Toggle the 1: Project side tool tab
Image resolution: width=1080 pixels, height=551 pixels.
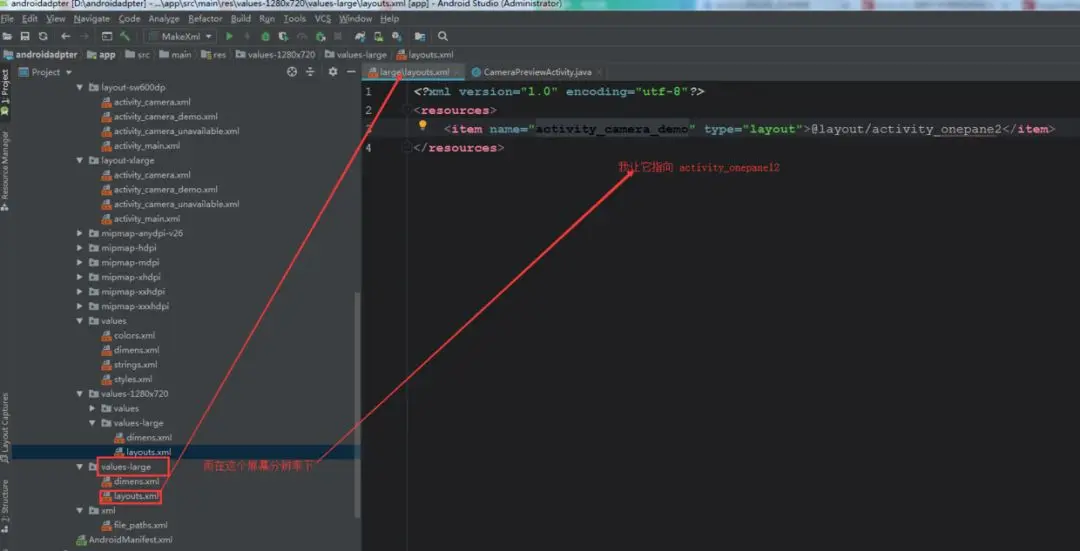click(5, 92)
